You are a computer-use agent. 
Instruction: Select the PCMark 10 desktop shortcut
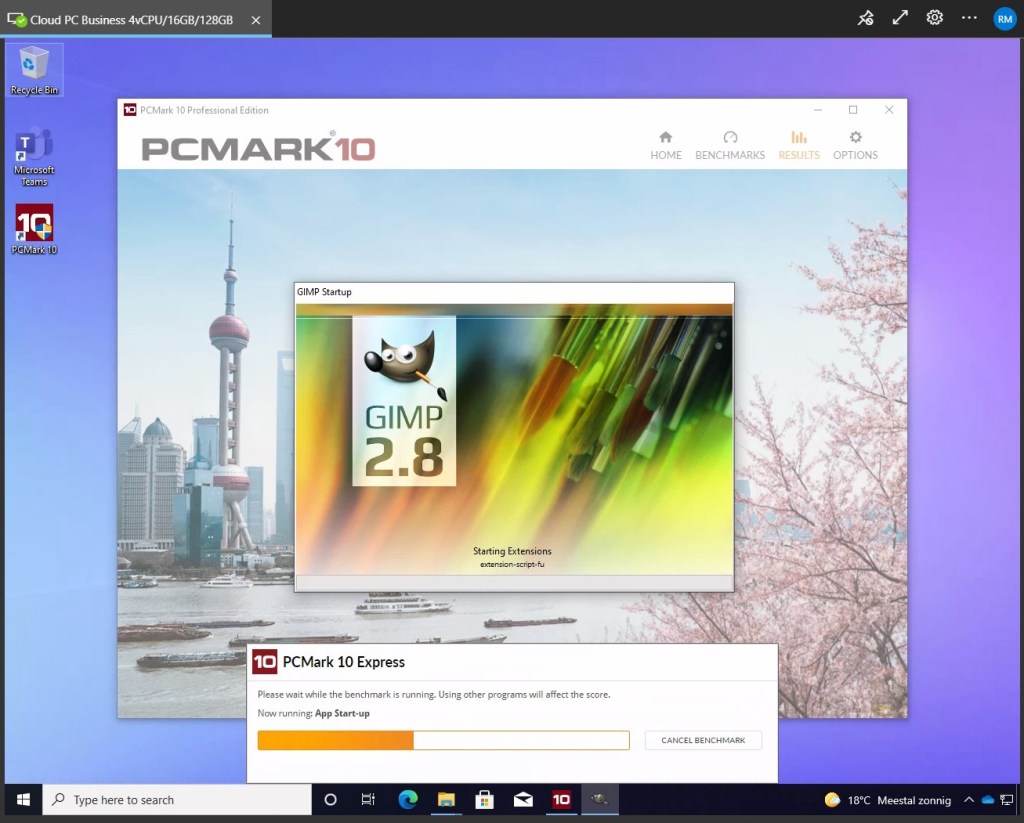(x=34, y=229)
